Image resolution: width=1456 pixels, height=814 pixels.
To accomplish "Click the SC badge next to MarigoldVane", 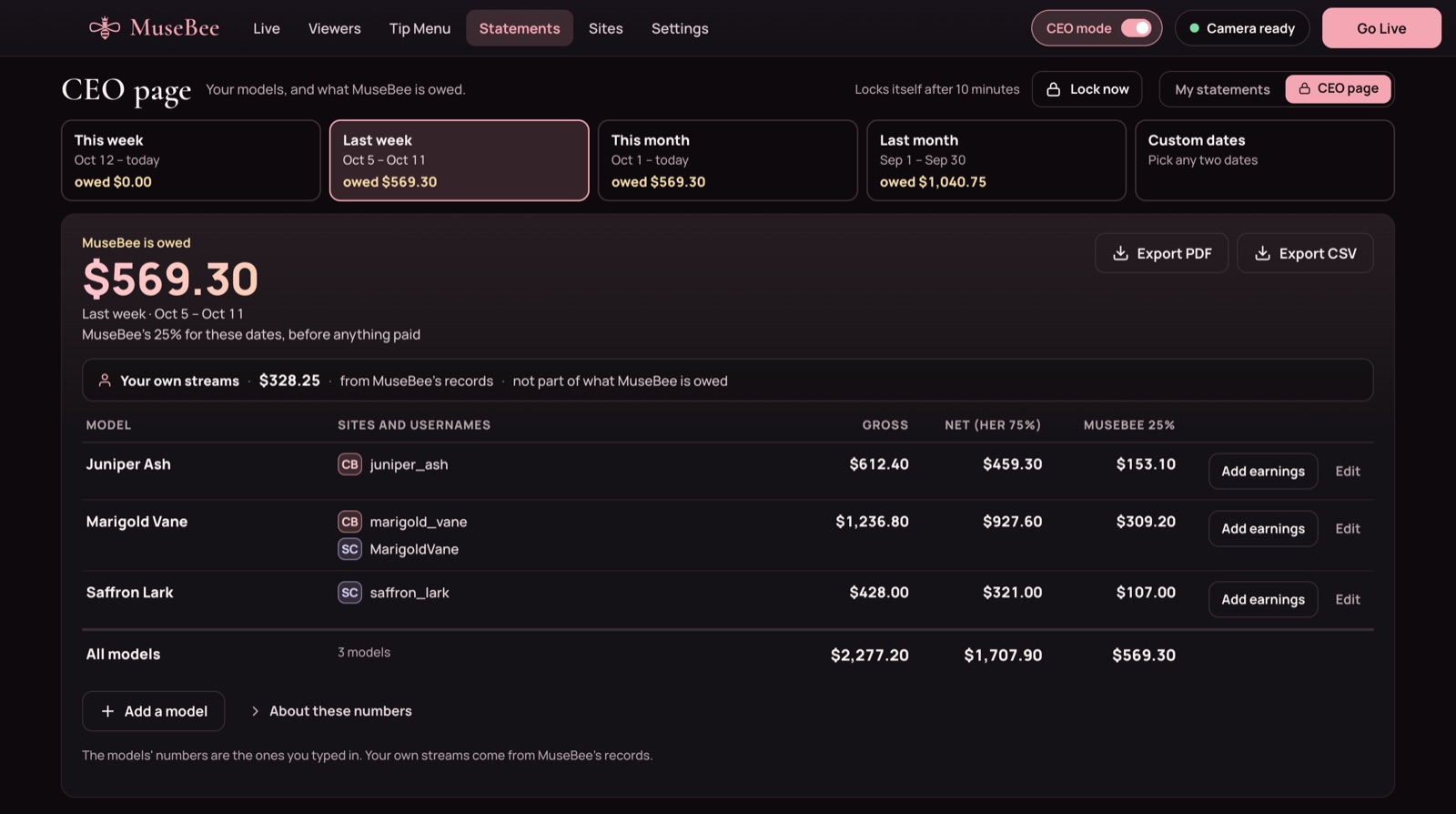I will point(349,549).
